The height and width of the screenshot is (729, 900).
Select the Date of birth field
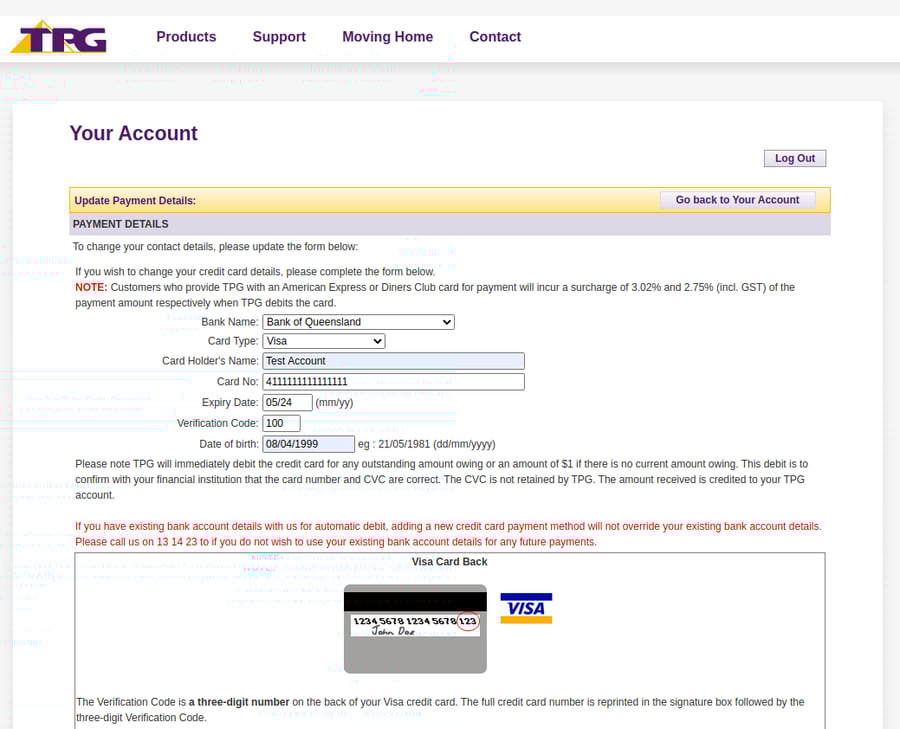coord(308,443)
